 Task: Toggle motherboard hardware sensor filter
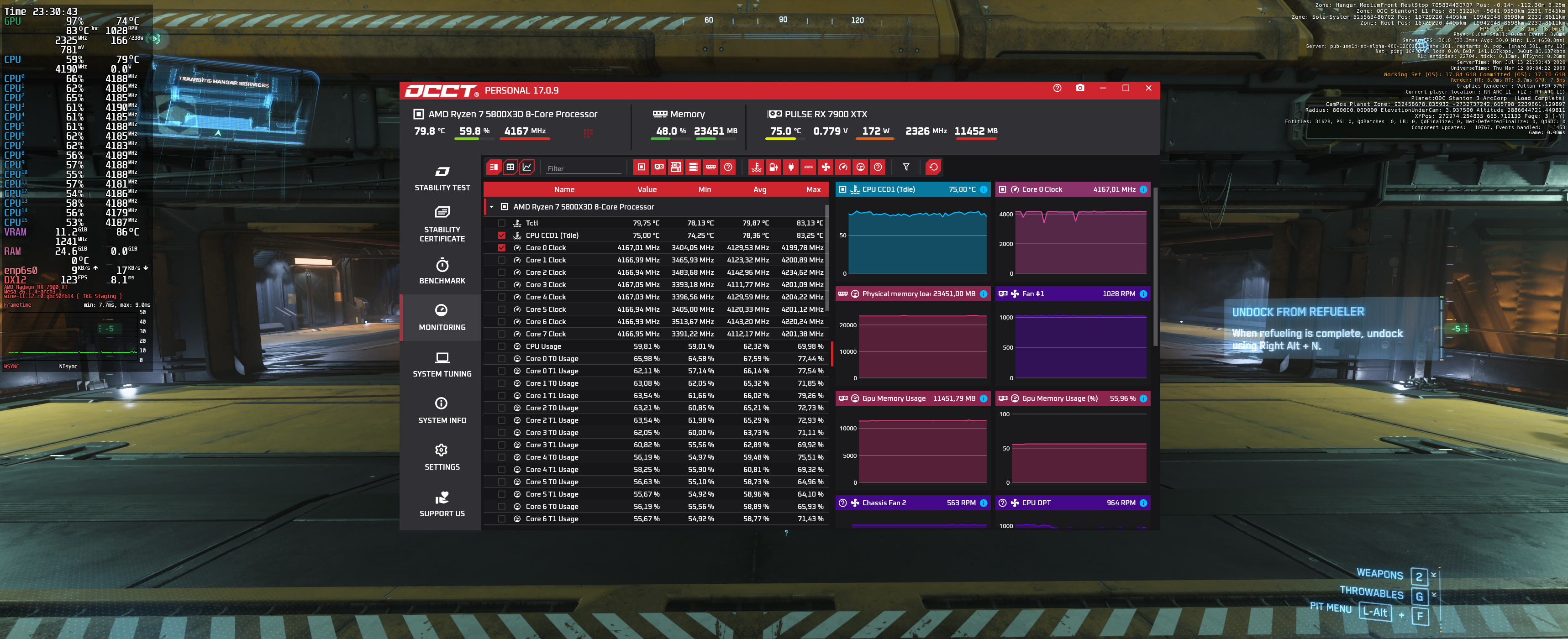coord(676,167)
